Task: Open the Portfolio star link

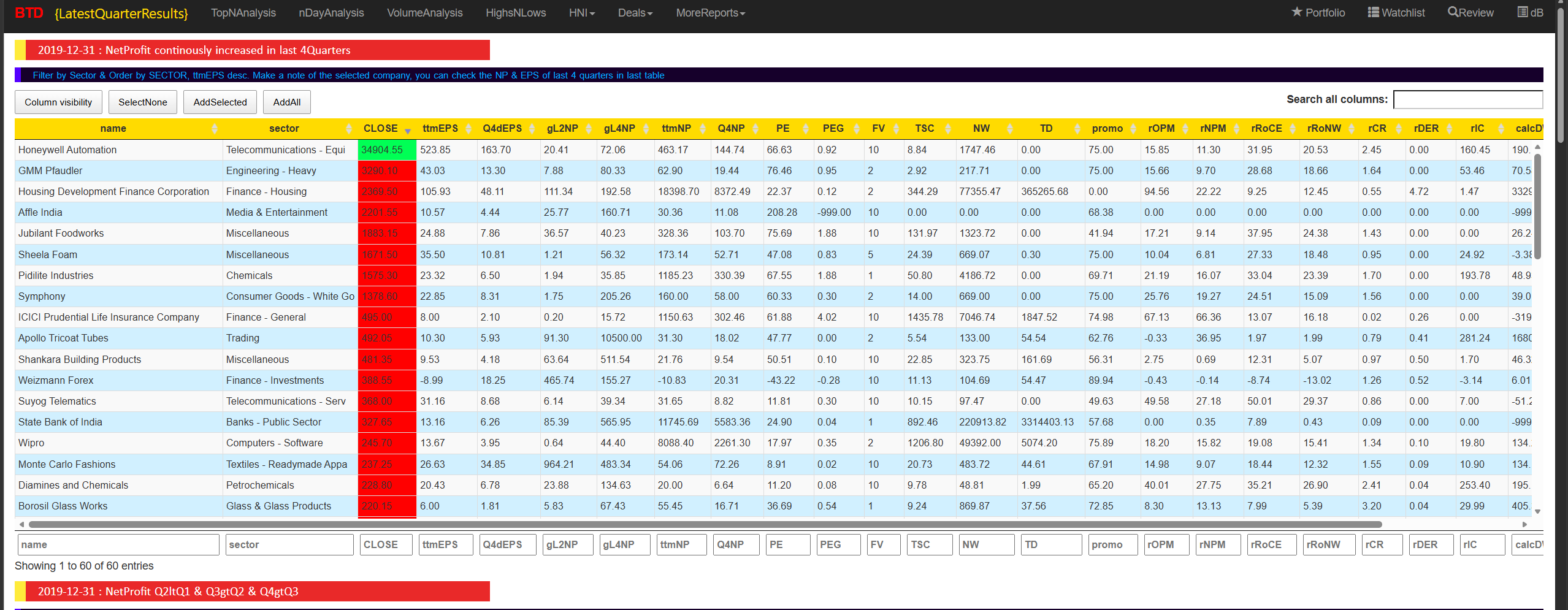Action: [x=1318, y=12]
